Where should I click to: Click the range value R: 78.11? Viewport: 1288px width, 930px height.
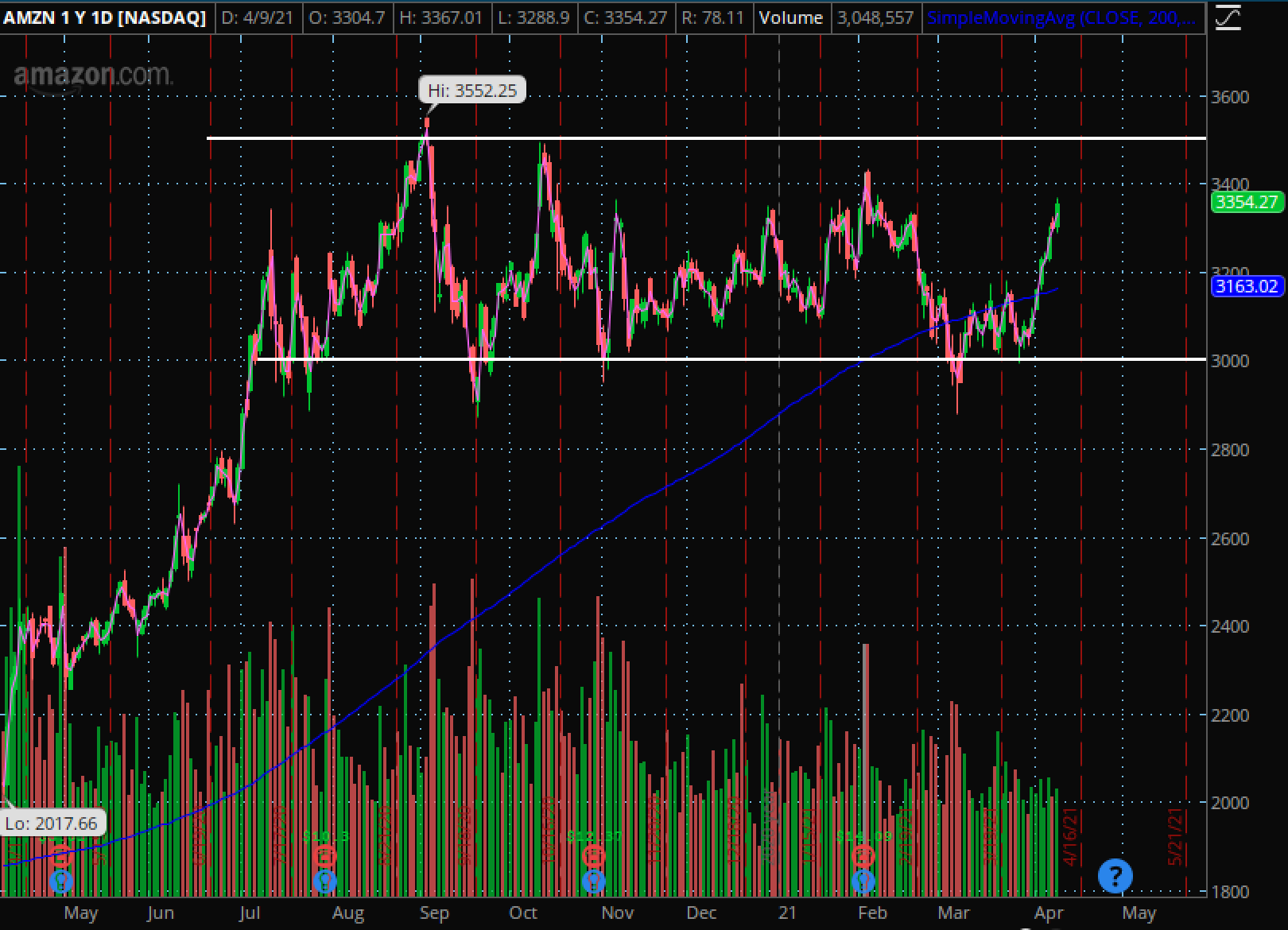point(714,17)
